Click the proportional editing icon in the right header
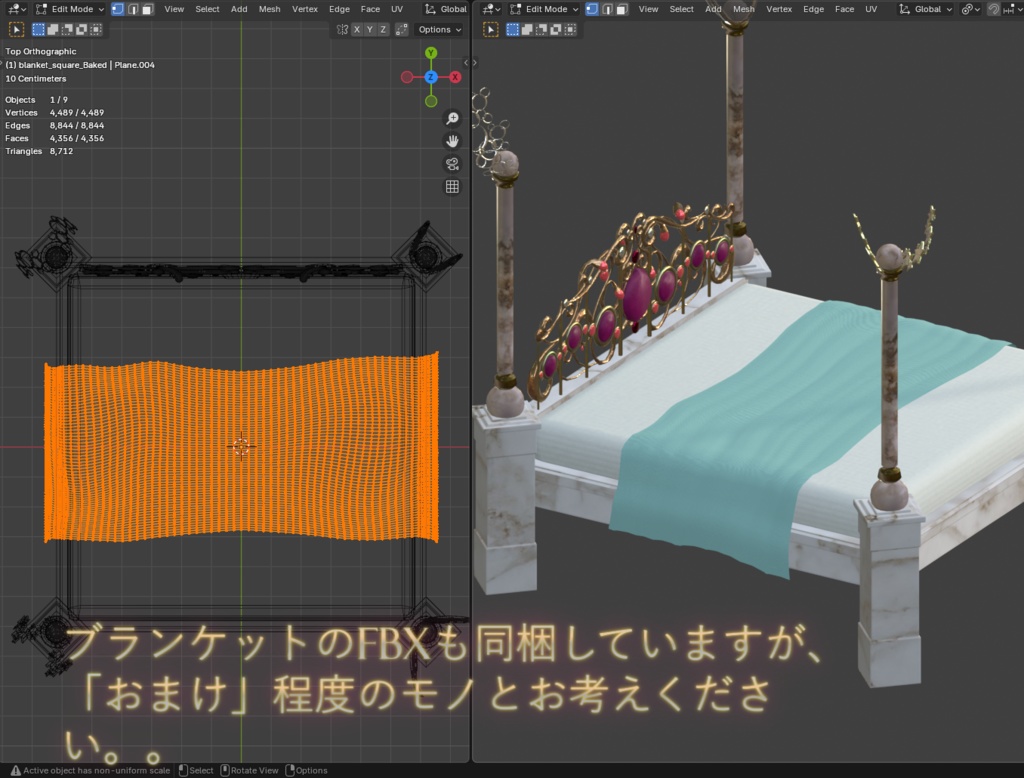 1010,9
